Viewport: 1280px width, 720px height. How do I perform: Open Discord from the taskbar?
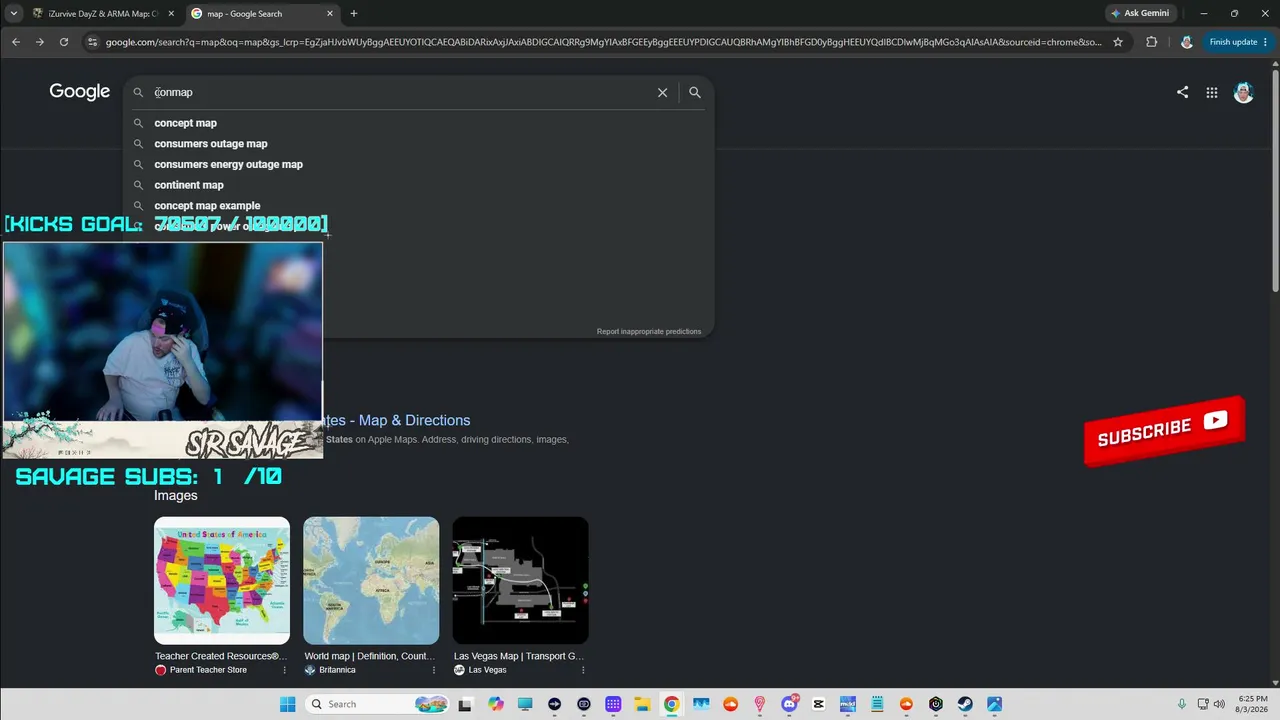pyautogui.click(x=790, y=704)
